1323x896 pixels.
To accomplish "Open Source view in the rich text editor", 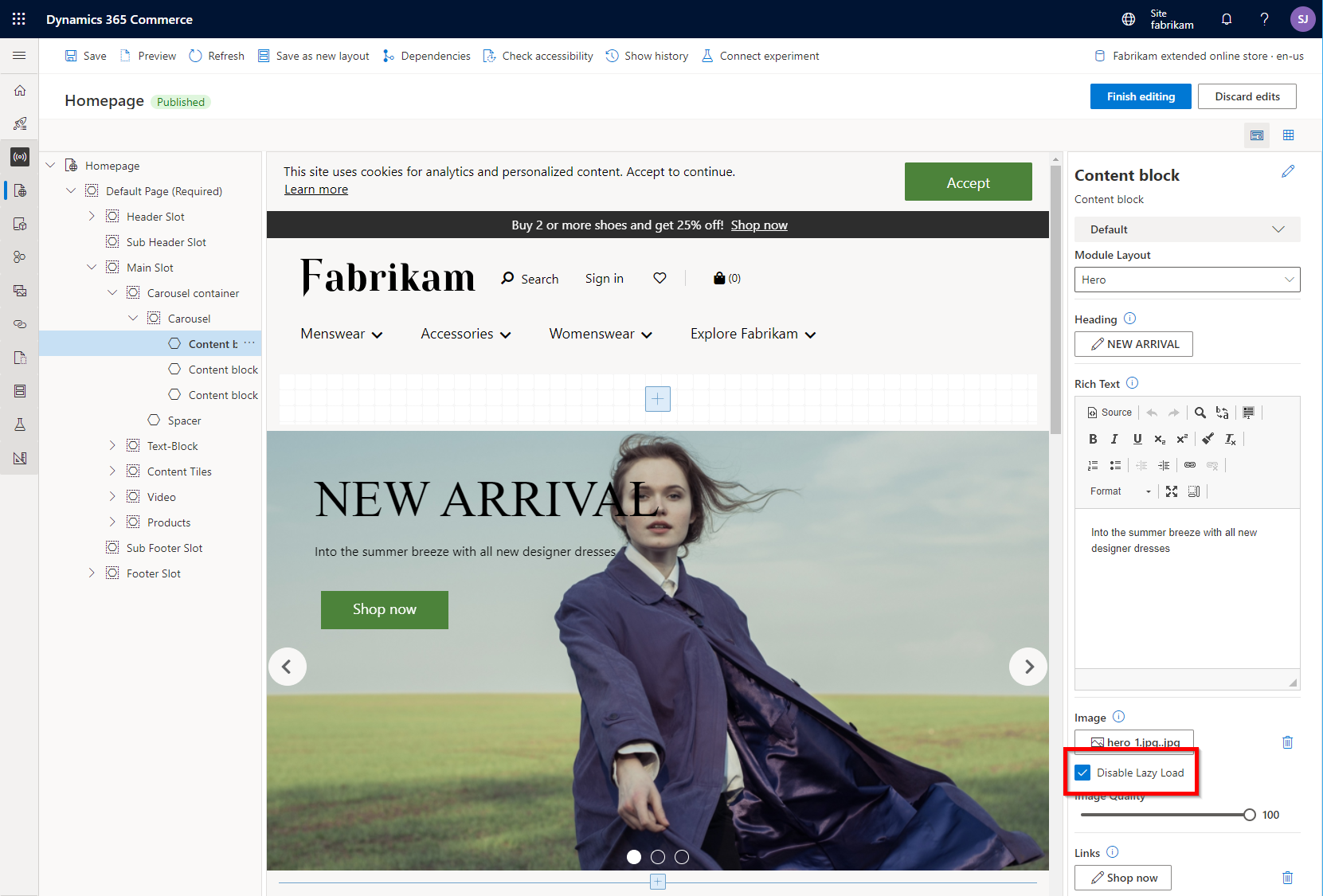I will tap(1110, 412).
